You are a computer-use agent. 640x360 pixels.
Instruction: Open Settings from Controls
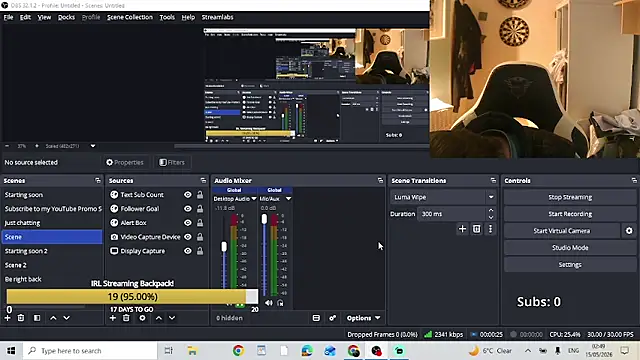point(570,264)
